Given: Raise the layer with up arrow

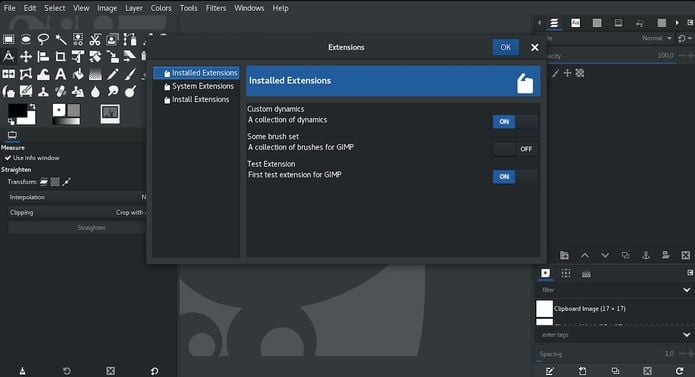Looking at the screenshot, I should tap(585, 255).
